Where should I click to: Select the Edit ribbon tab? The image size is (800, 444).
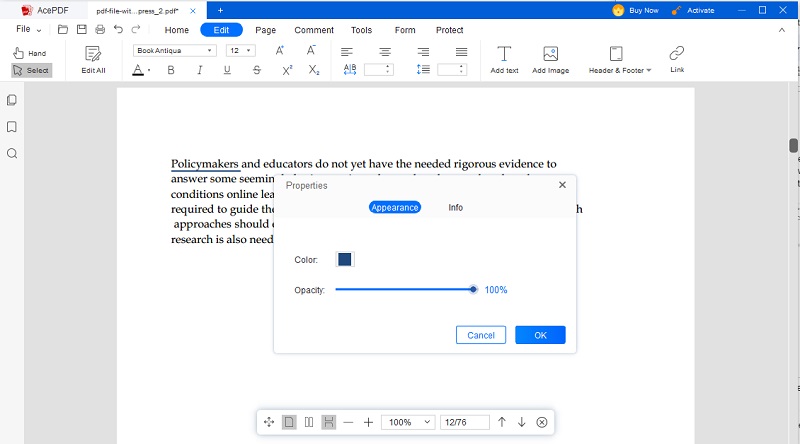[221, 30]
